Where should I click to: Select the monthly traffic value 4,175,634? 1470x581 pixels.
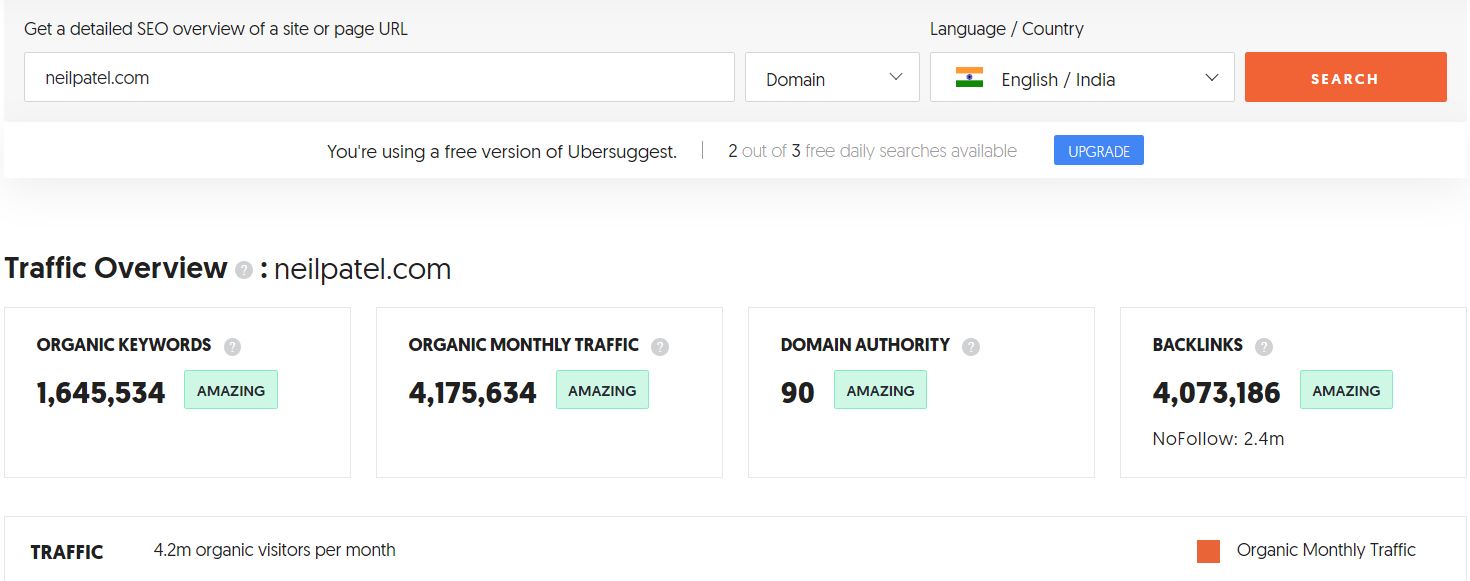coord(473,393)
